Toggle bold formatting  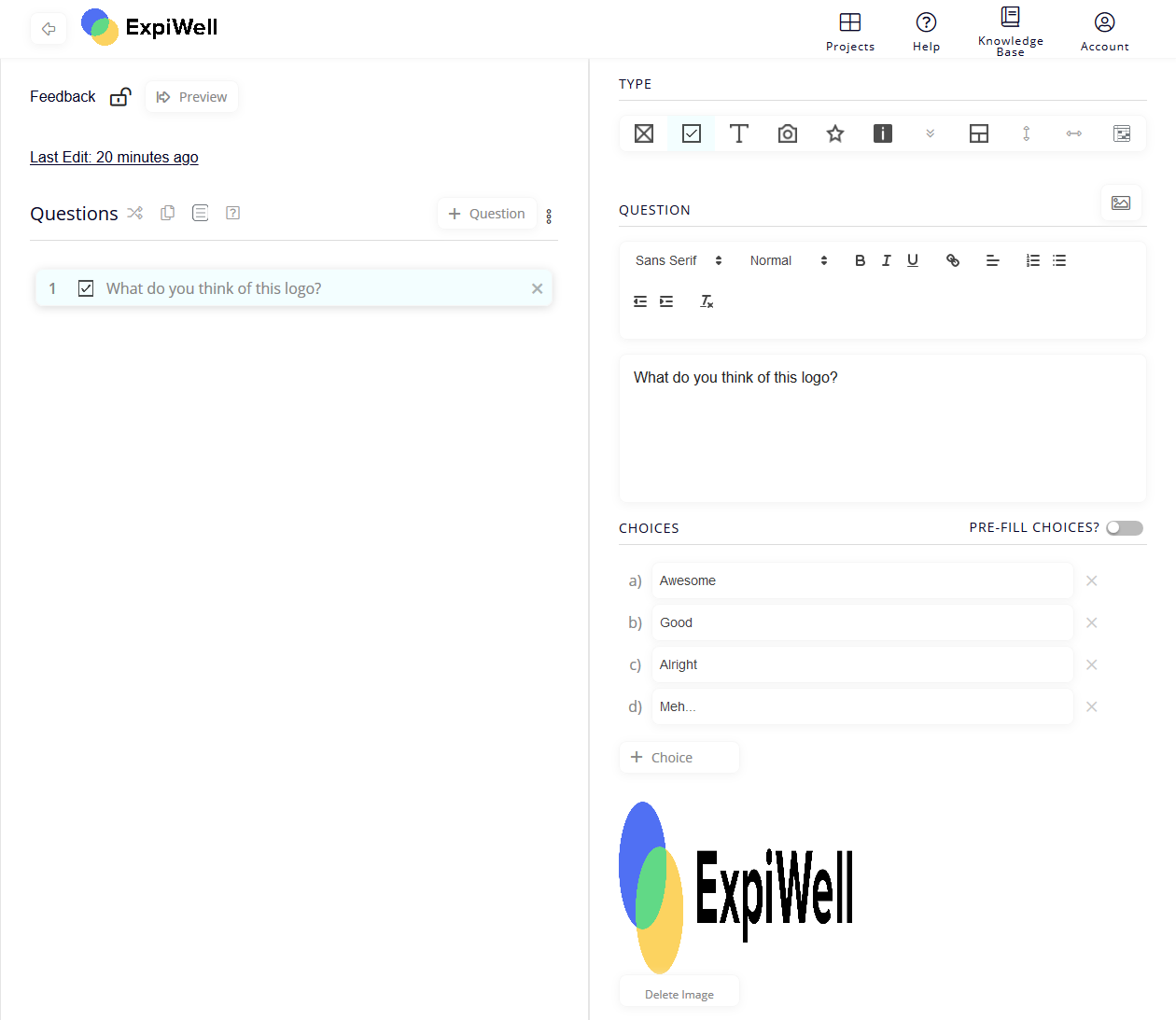[x=861, y=260]
